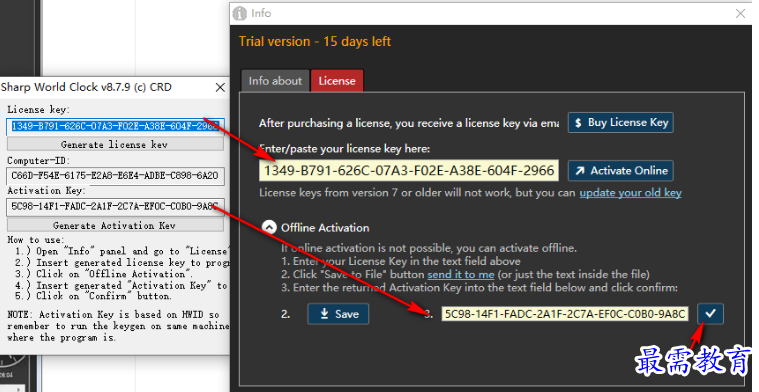Click Generate Activation Key in the keygen
The image size is (759, 392).
click(115, 225)
